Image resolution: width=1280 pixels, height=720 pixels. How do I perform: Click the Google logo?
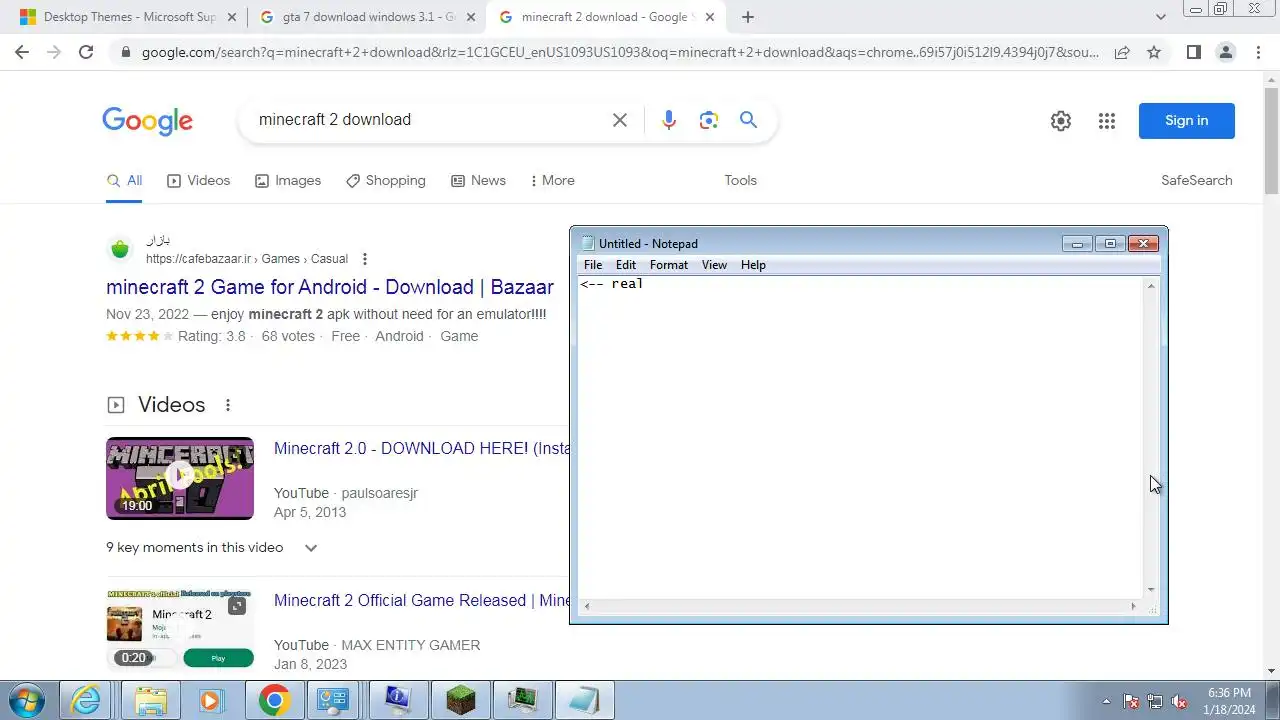click(x=147, y=121)
